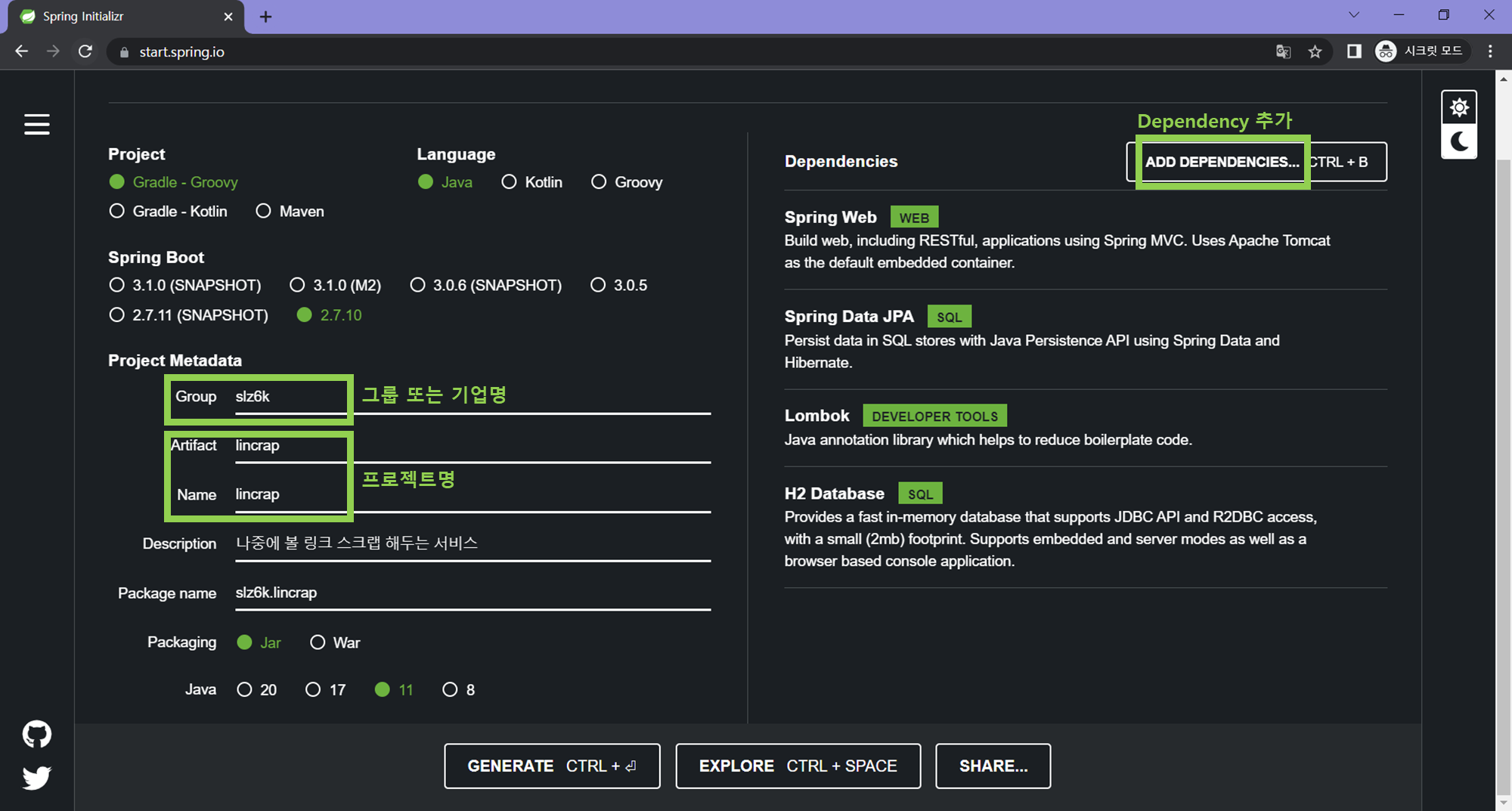Open the tab search dropdown arrow
1512x811 pixels.
pos(1354,15)
